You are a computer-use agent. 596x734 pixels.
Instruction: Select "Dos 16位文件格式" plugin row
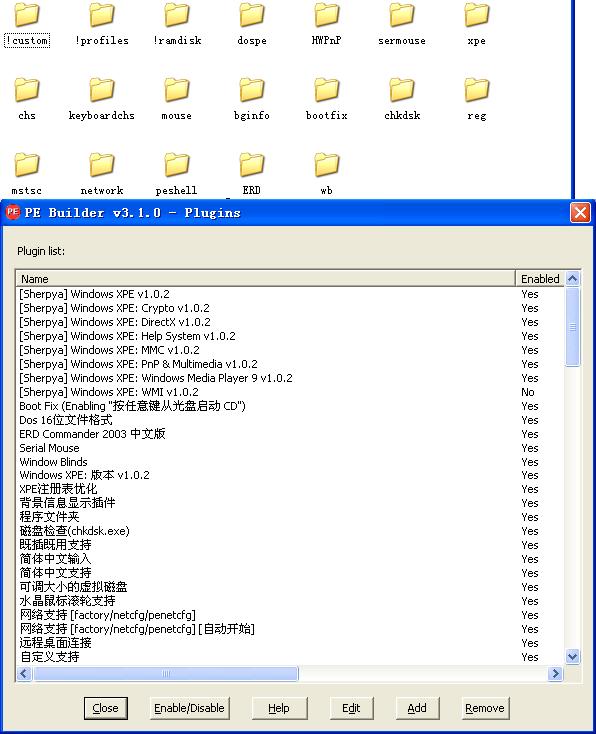tap(290, 420)
